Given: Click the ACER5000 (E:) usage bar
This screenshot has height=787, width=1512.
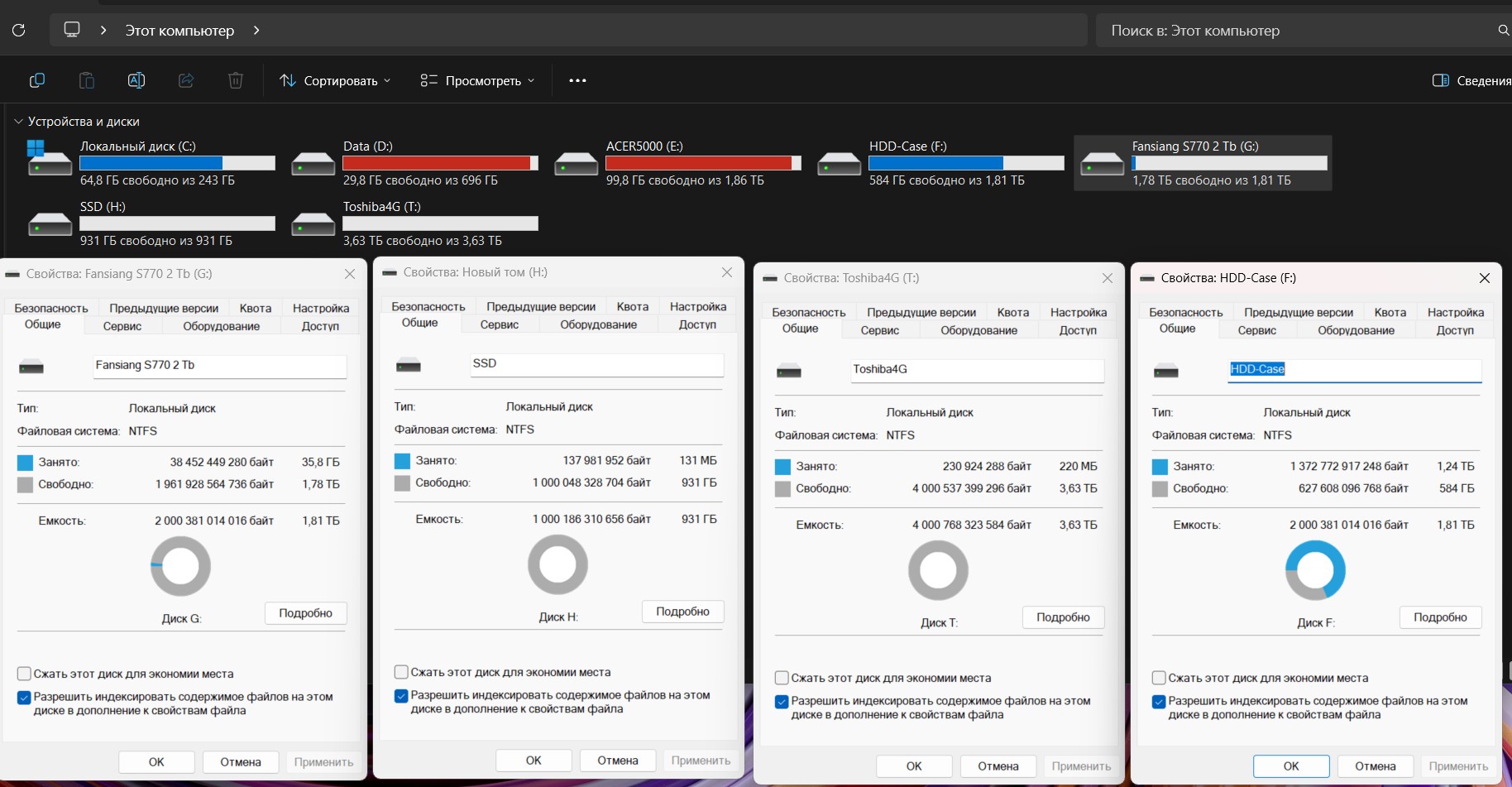Looking at the screenshot, I should [x=703, y=163].
